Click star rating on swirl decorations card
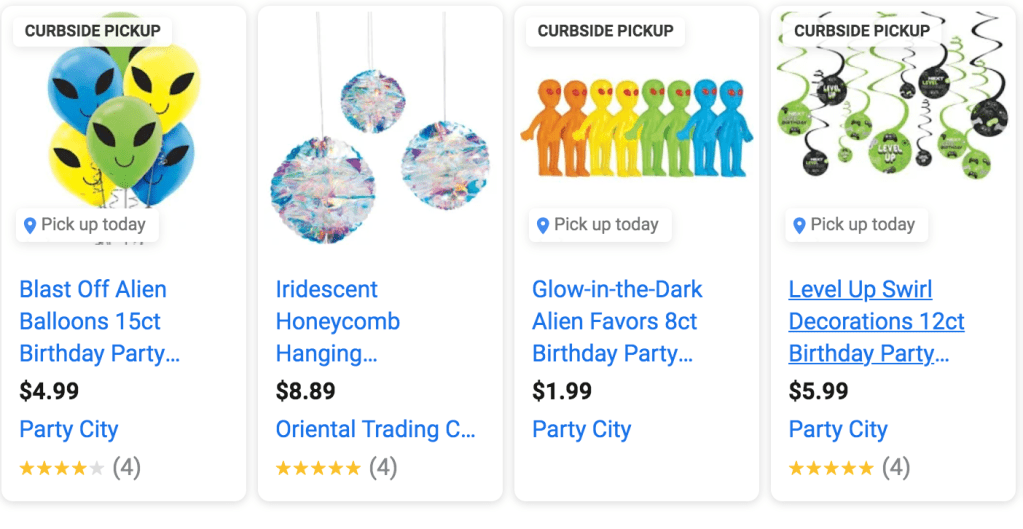Screen dimensions: 1023x529 pos(831,468)
